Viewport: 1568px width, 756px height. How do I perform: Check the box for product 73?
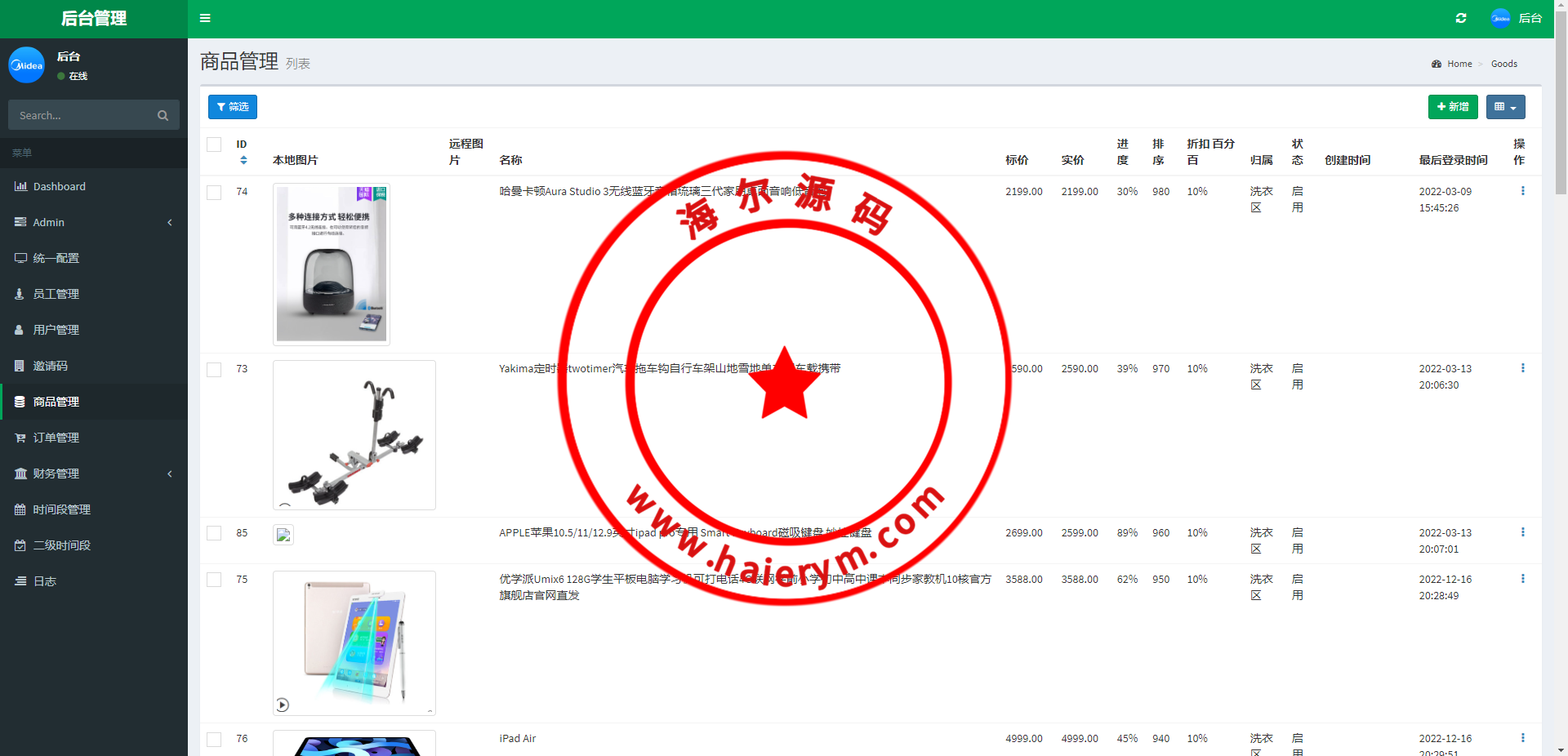tap(214, 370)
